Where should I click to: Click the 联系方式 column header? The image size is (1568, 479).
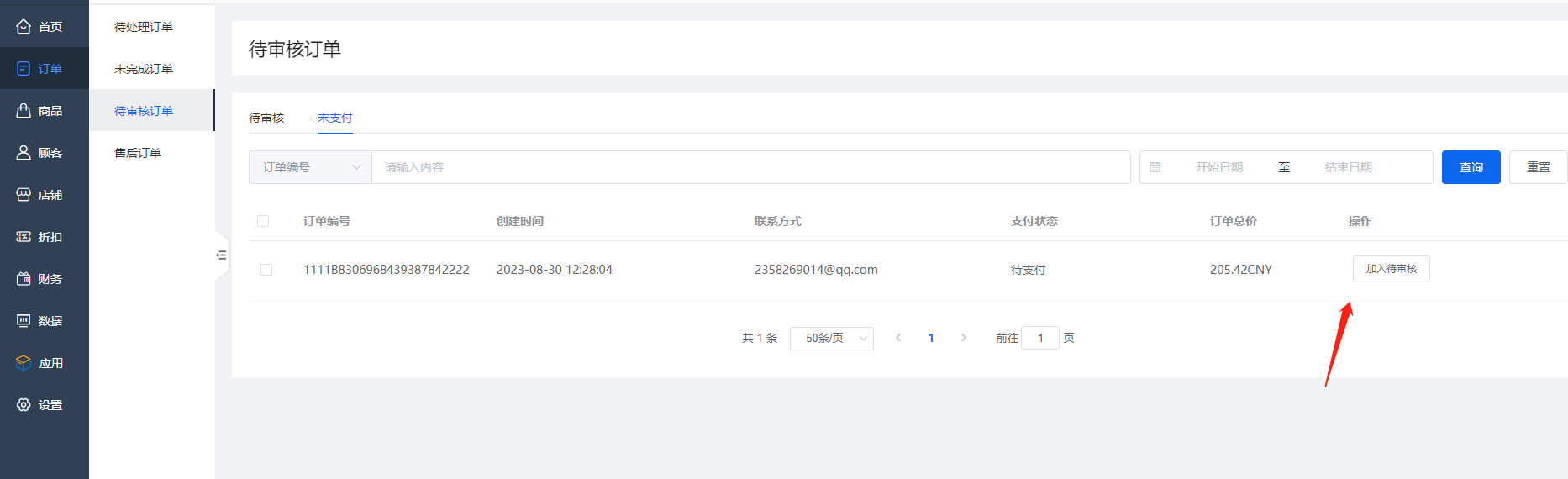[778, 221]
